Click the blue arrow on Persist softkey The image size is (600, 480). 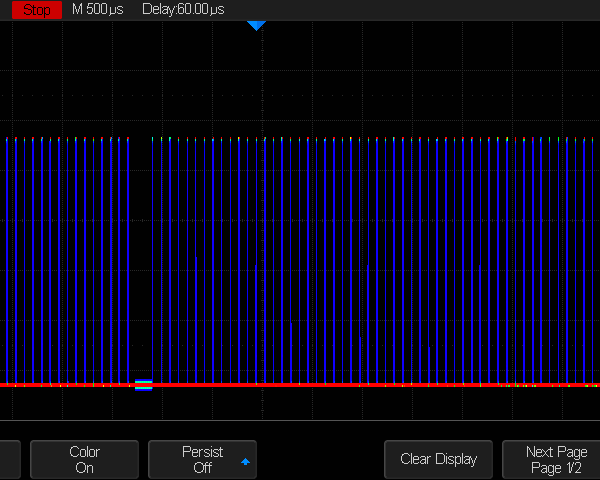point(245,462)
